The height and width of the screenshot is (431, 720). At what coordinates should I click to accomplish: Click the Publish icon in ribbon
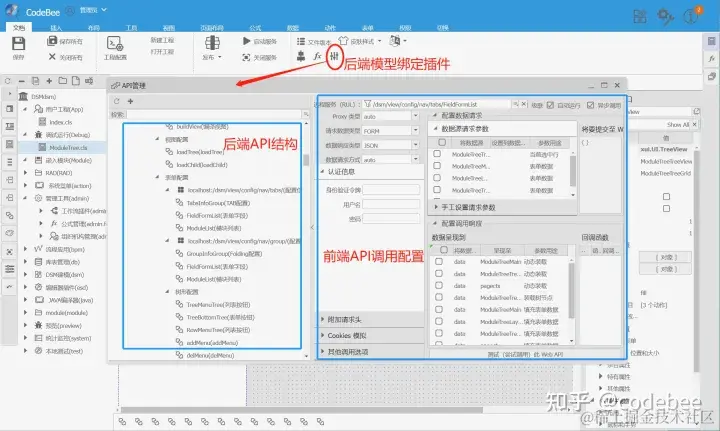(x=212, y=43)
